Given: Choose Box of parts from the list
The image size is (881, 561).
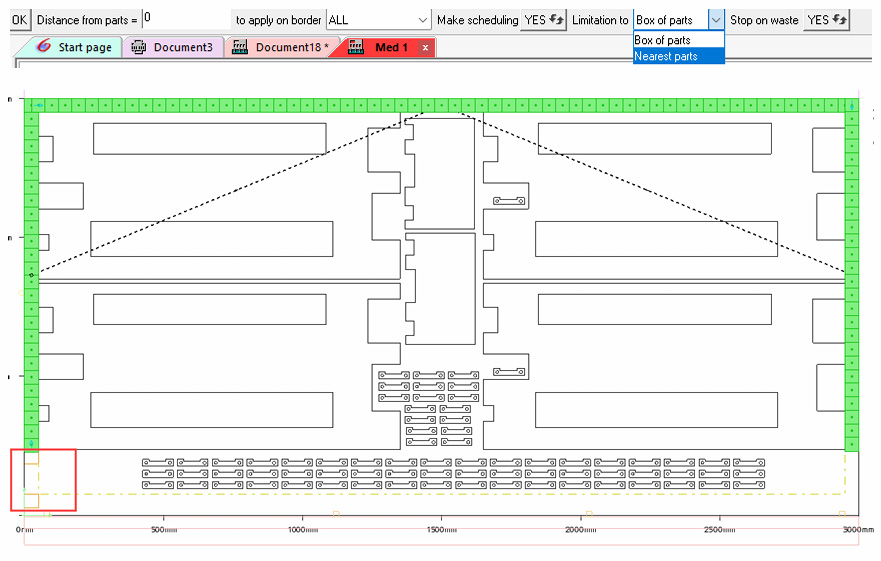Looking at the screenshot, I should tap(679, 40).
